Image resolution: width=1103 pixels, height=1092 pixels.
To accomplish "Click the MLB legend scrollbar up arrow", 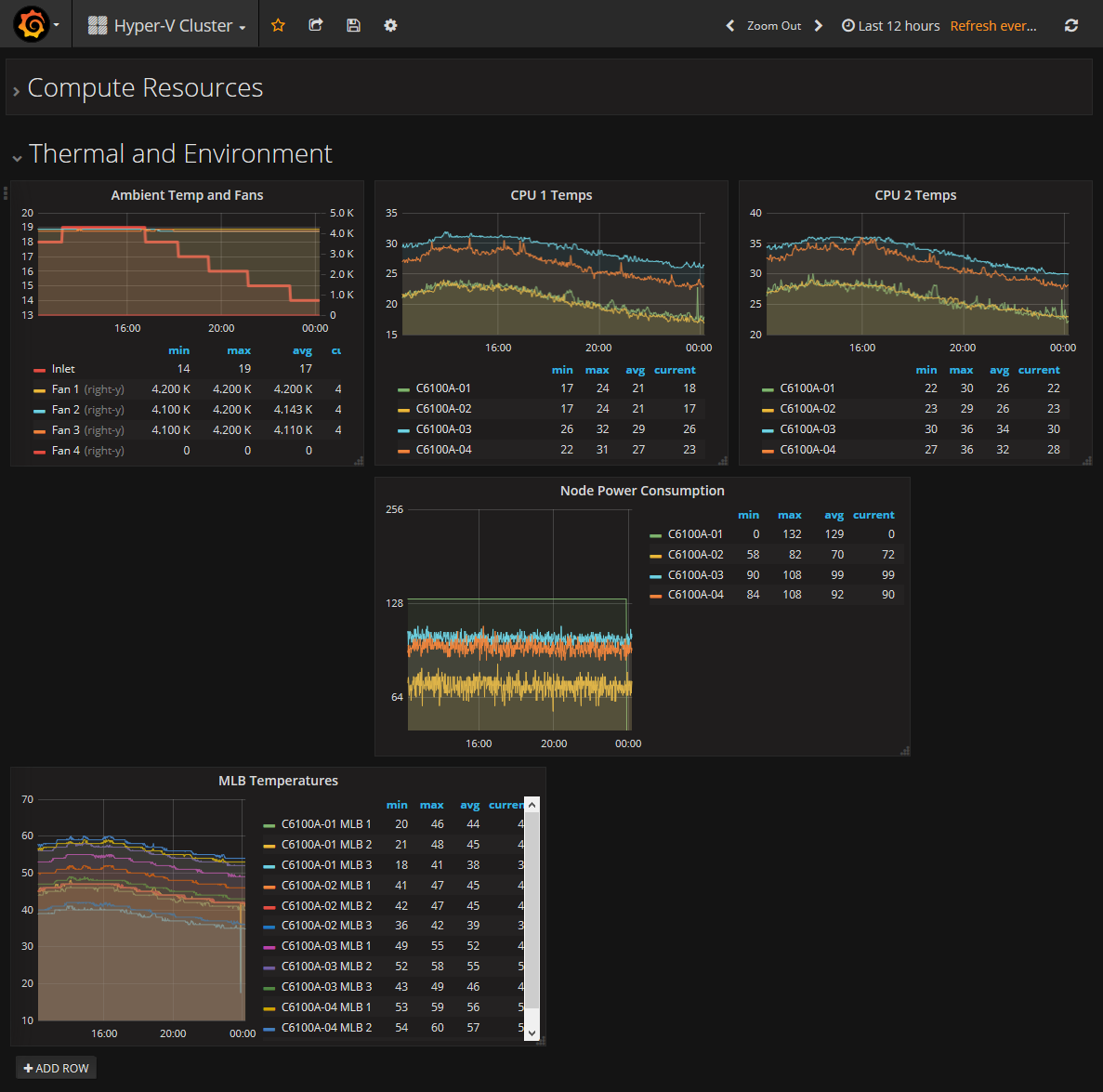I will 532,805.
